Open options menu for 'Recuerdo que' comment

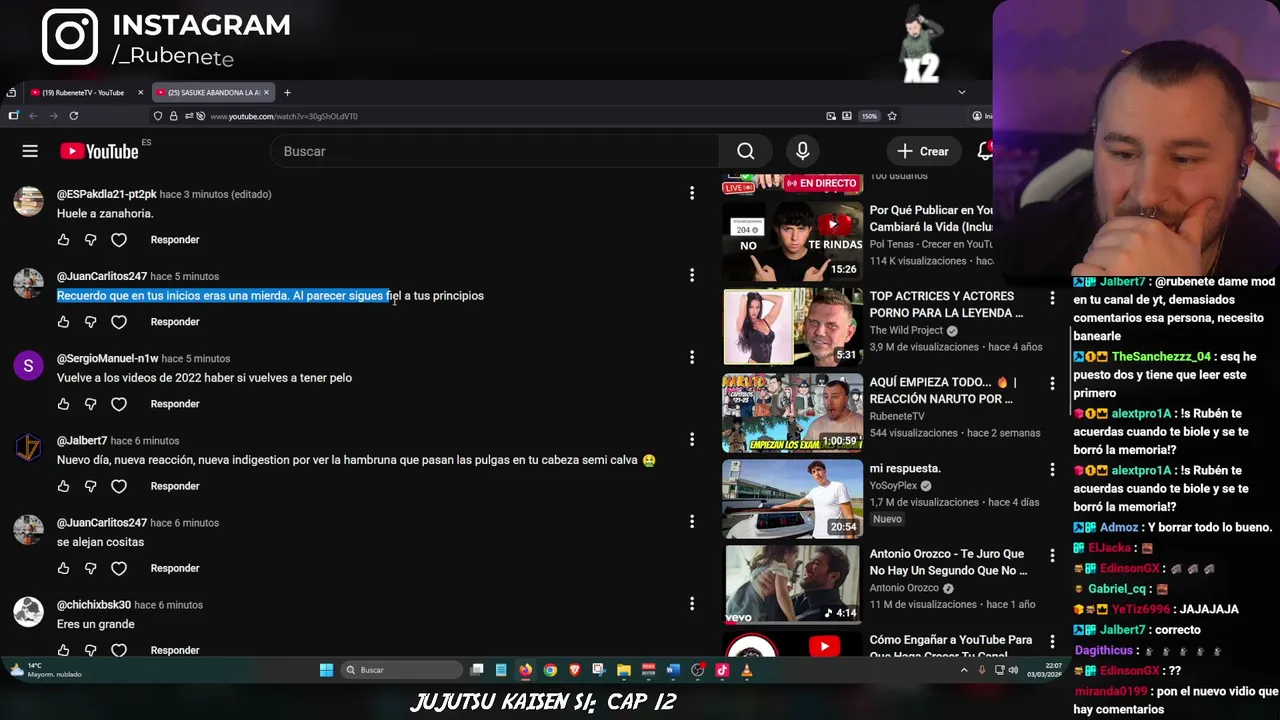click(x=692, y=275)
